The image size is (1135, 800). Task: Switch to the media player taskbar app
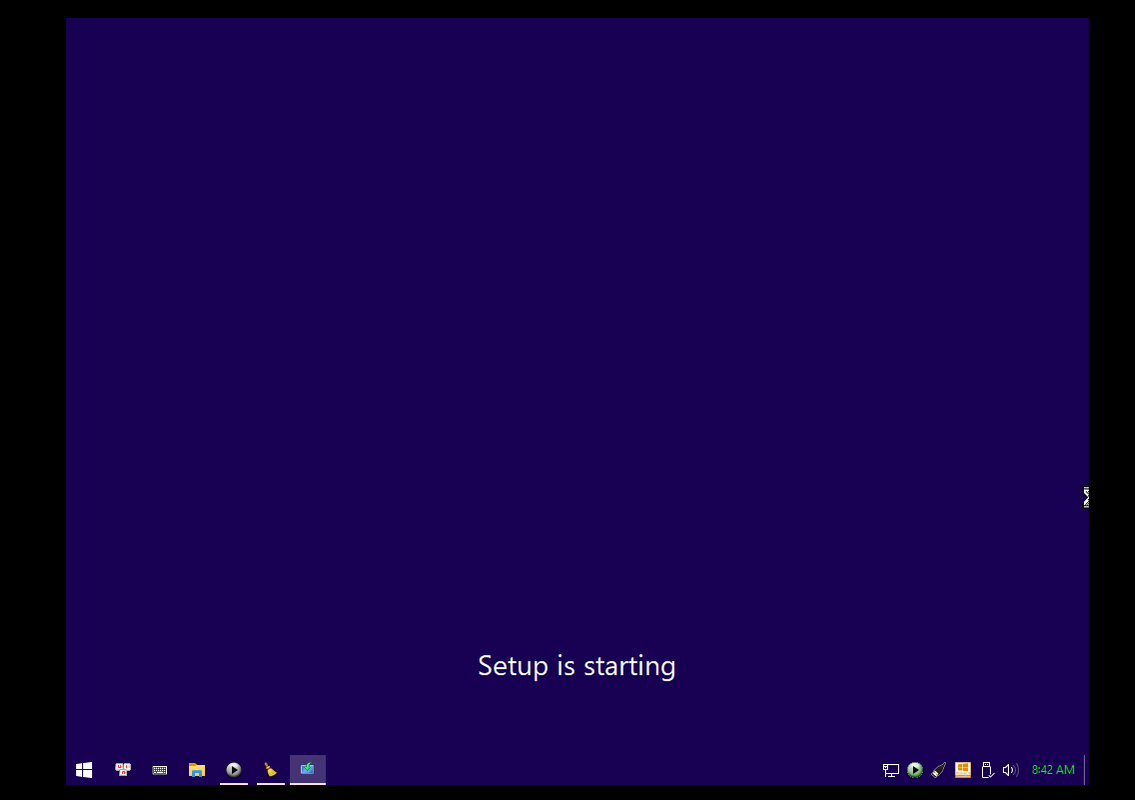234,770
